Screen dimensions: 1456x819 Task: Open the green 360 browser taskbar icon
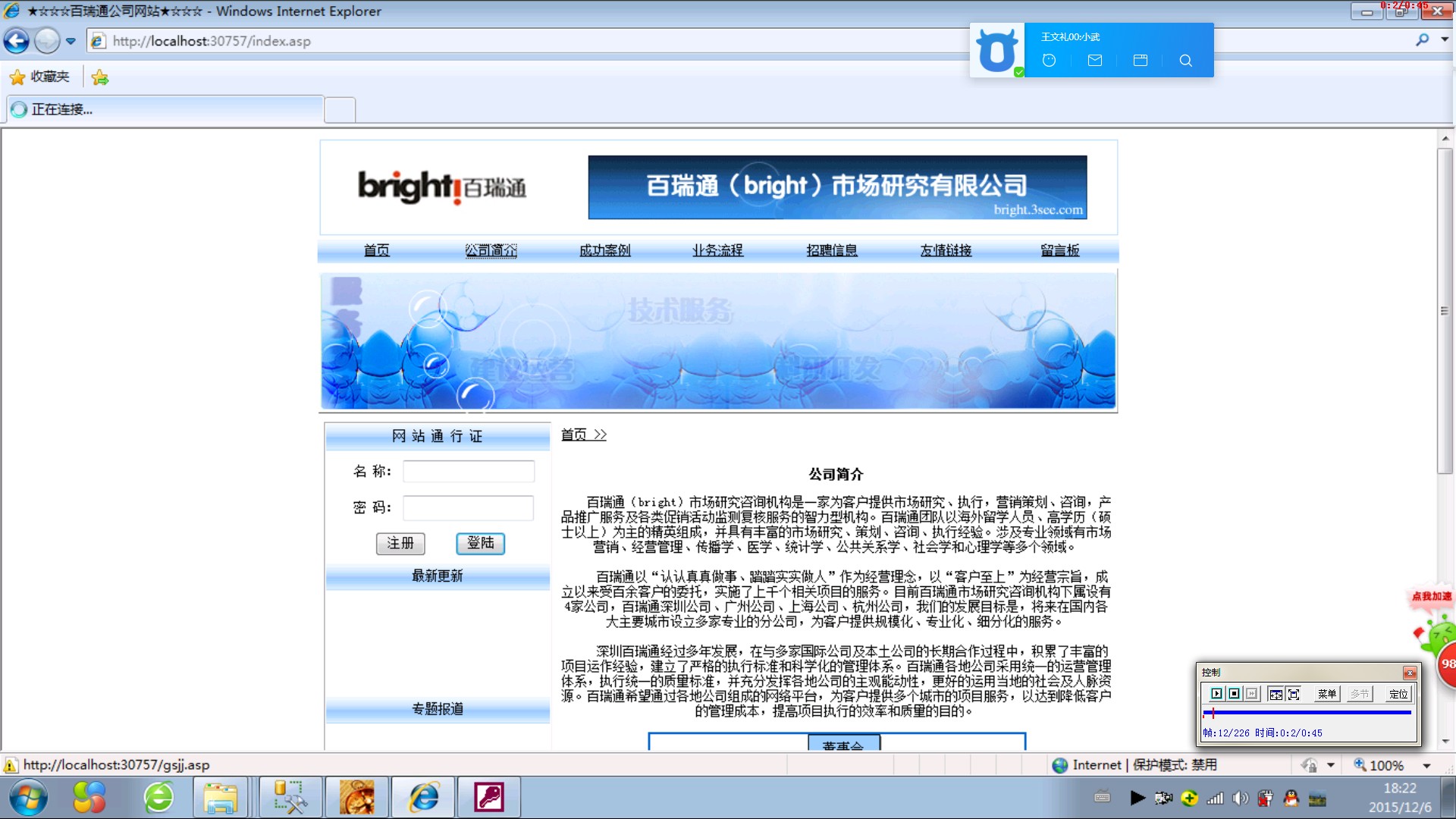pos(158,798)
